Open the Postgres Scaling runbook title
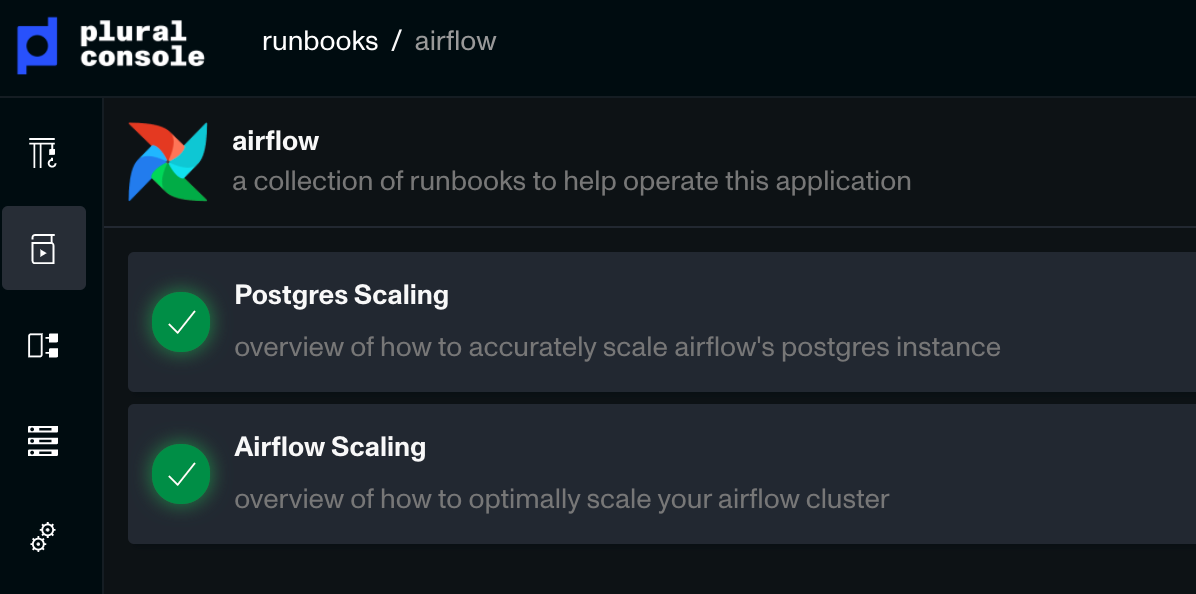This screenshot has width=1196, height=594. point(342,296)
